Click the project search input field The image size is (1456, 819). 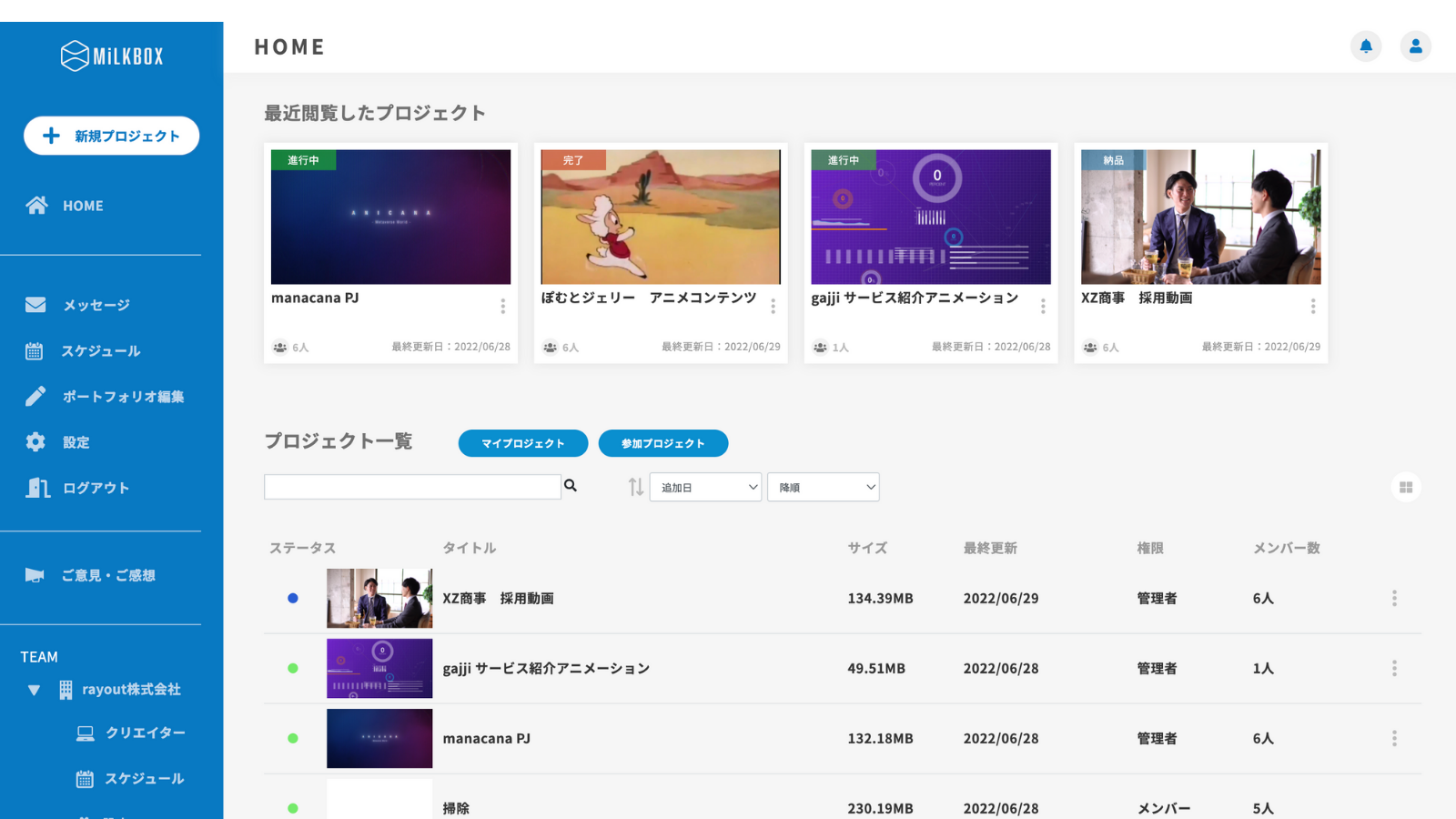[x=412, y=487]
